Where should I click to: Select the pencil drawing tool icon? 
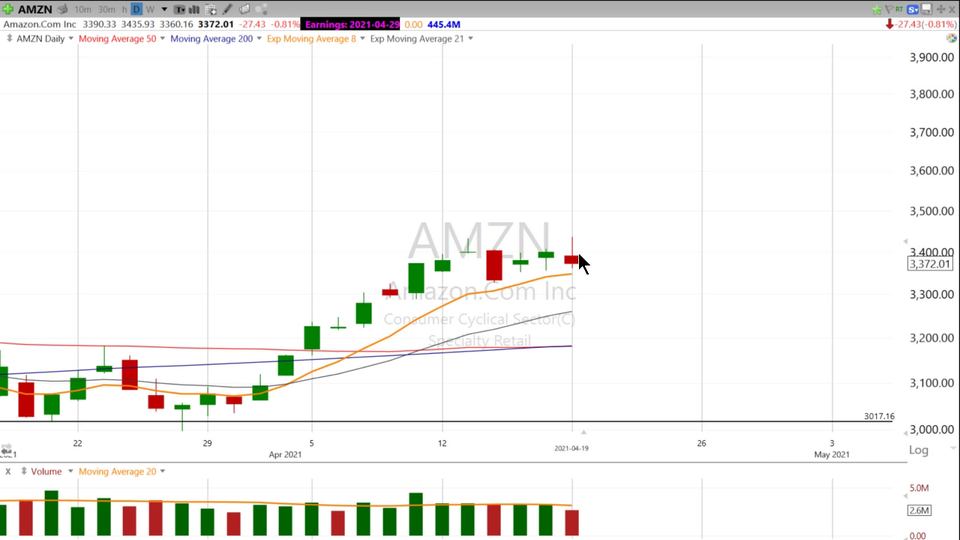228,9
